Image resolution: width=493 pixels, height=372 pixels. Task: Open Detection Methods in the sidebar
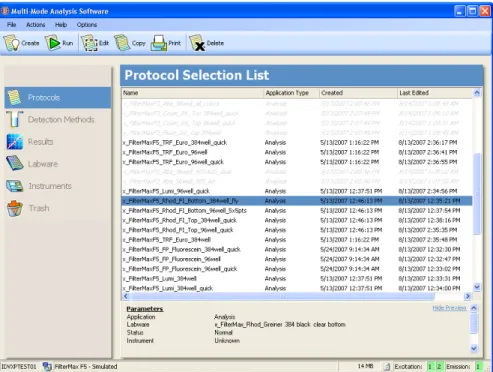coord(58,120)
